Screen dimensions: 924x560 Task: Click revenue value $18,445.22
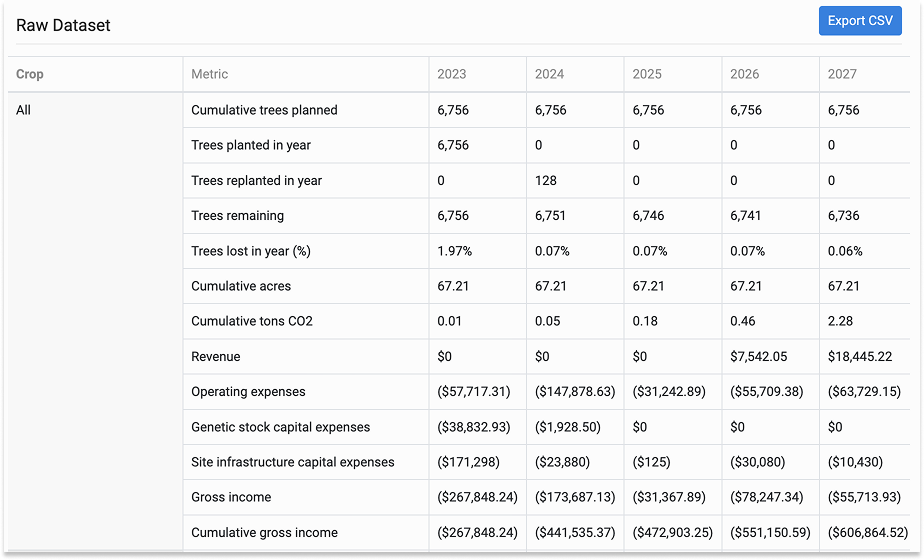[x=860, y=357]
